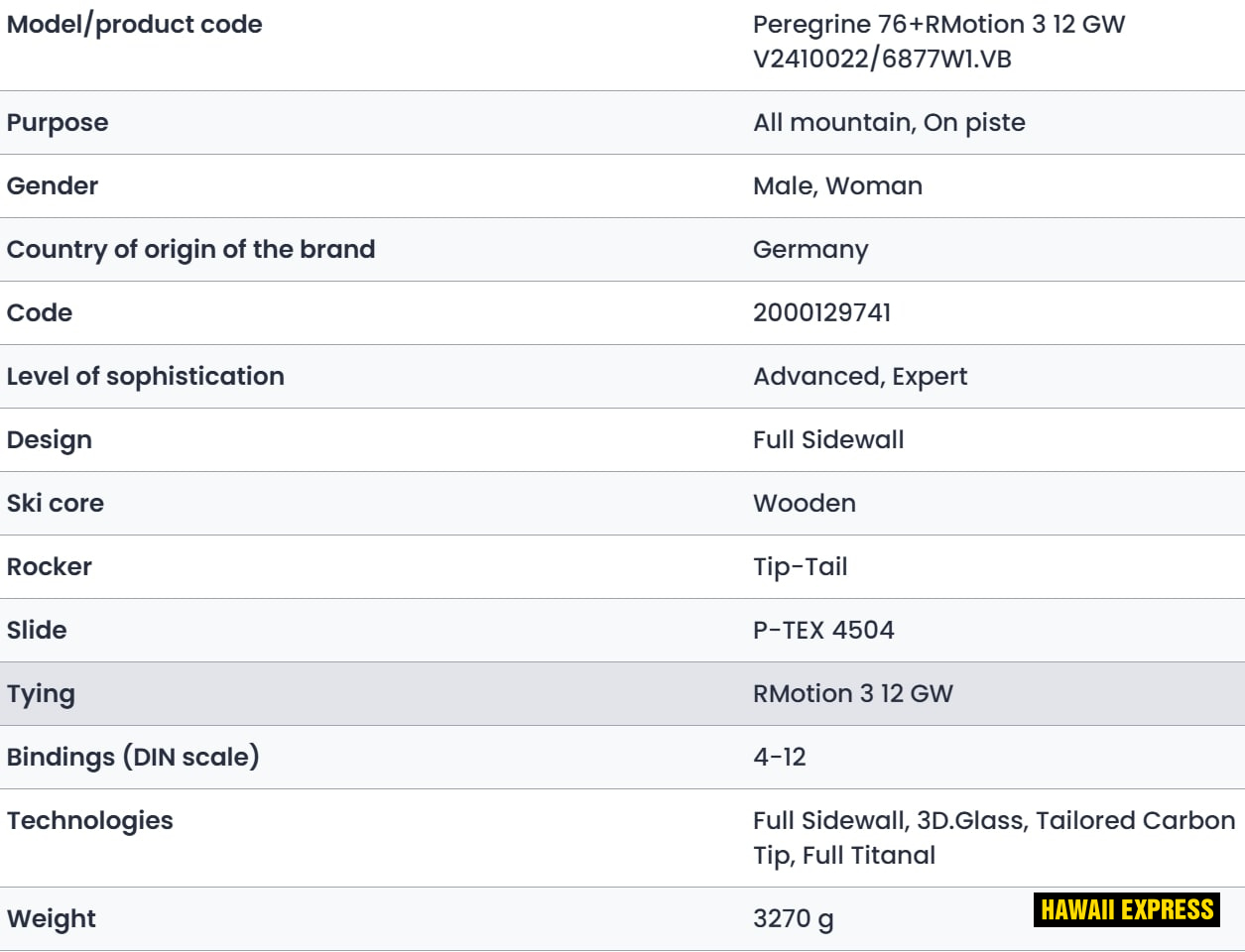Image resolution: width=1245 pixels, height=952 pixels.
Task: Click the HAWAII EXPRESS logo badge
Action: 1126,909
